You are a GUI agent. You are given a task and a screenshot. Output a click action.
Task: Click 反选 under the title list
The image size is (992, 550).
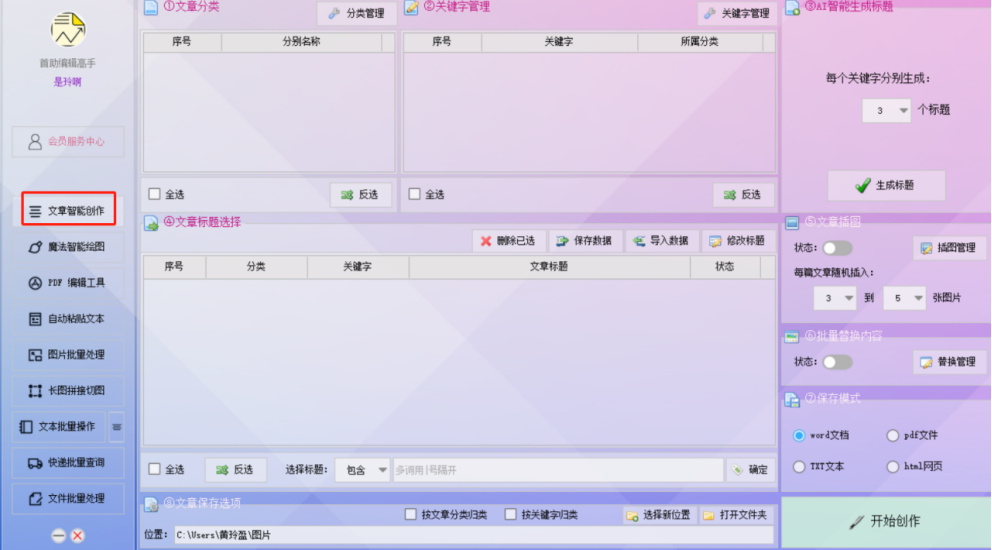coord(235,470)
